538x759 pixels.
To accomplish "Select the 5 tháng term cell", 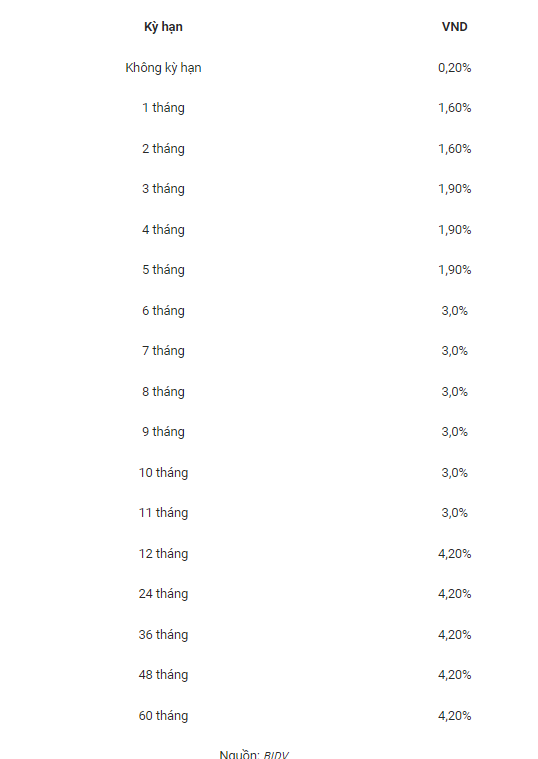I will (x=163, y=270).
